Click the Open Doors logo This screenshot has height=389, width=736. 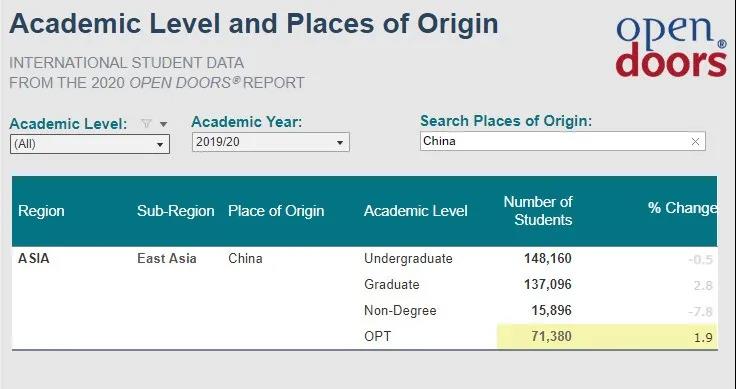(671, 47)
